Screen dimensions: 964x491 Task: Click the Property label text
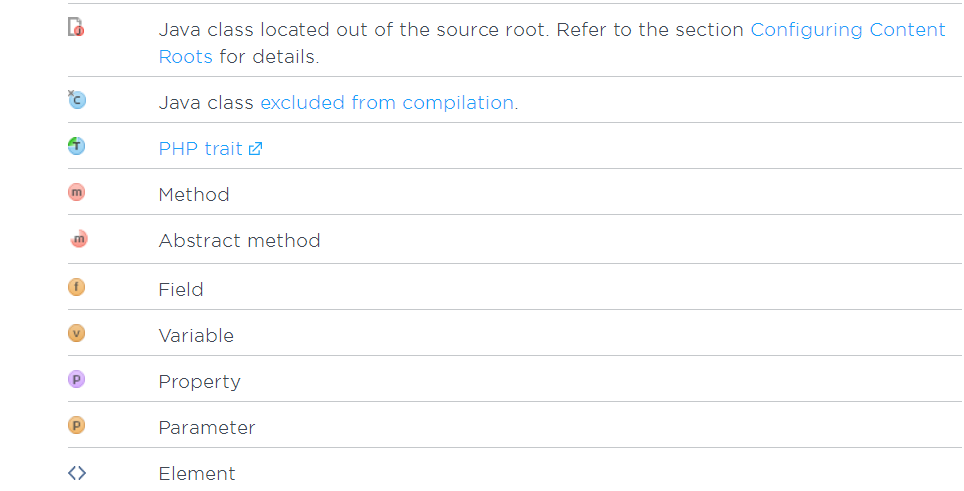199,381
